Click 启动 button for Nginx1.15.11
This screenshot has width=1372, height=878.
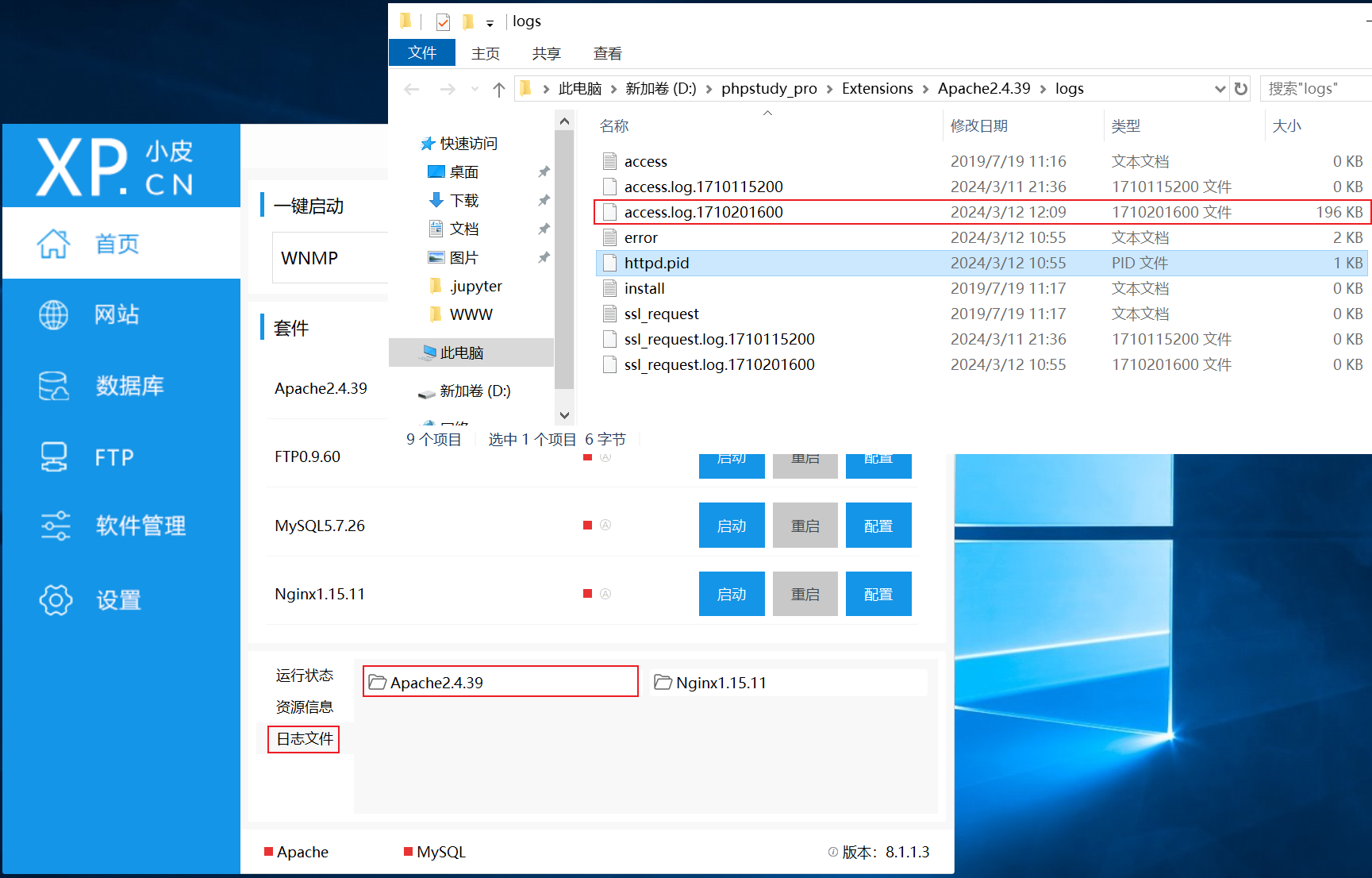pyautogui.click(x=732, y=594)
